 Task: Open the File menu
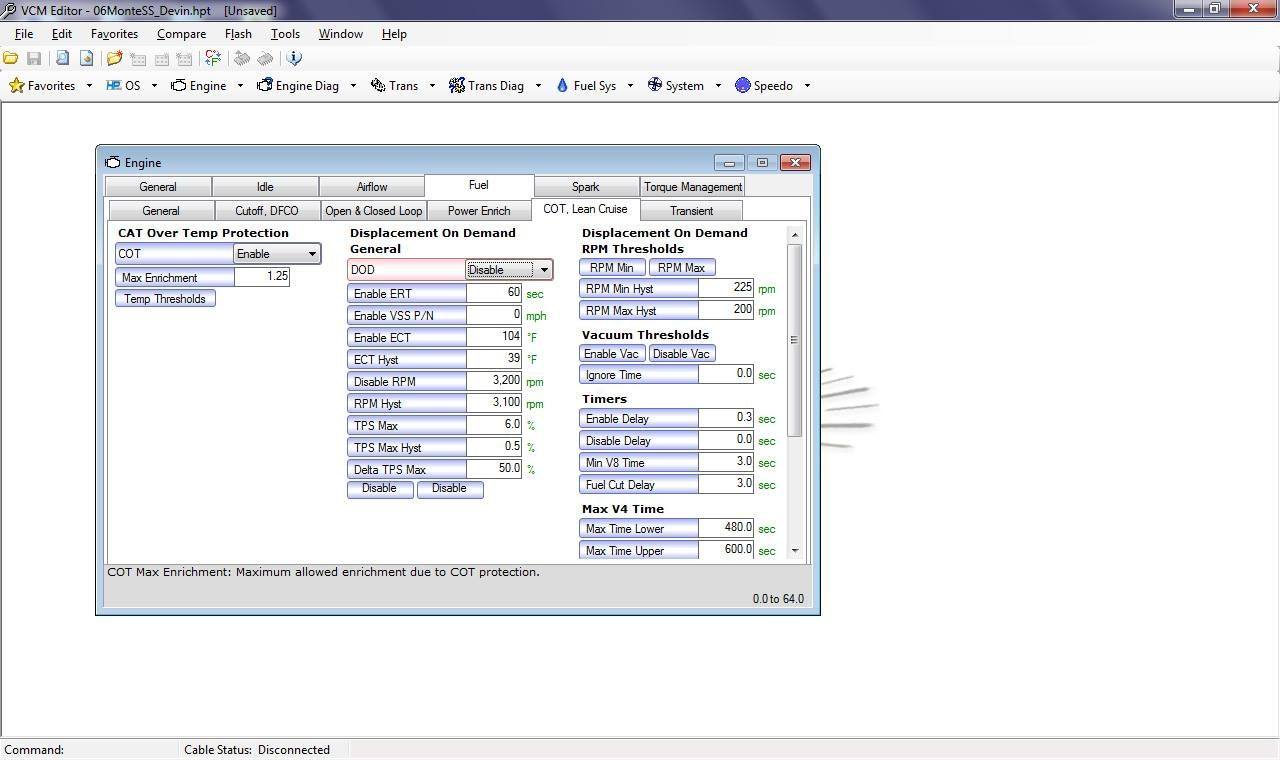[24, 34]
